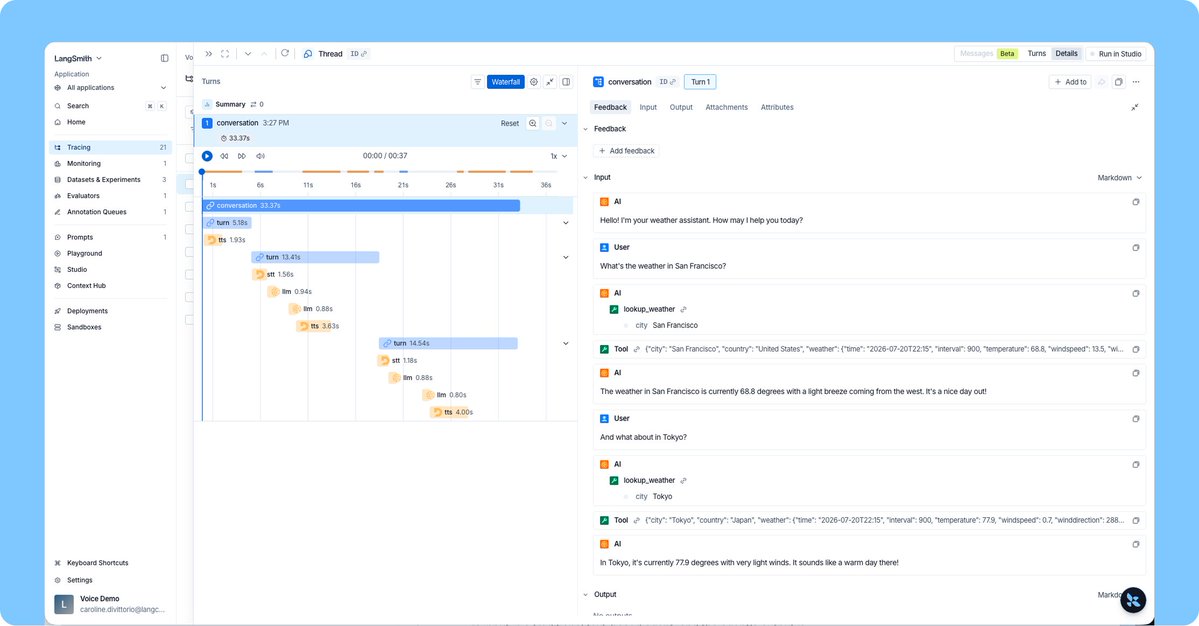Switch to the Details view toggle
Image resolution: width=1199 pixels, height=626 pixels.
(1066, 54)
